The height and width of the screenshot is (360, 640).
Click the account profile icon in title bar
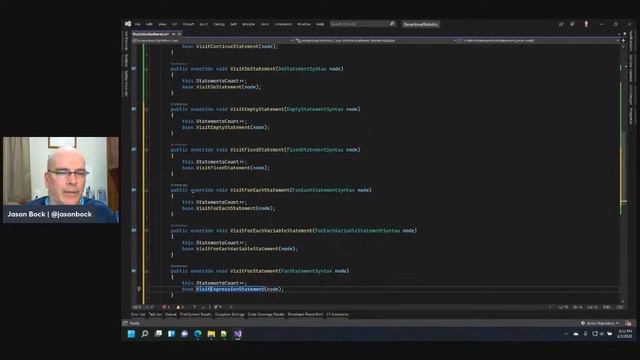(x=586, y=24)
